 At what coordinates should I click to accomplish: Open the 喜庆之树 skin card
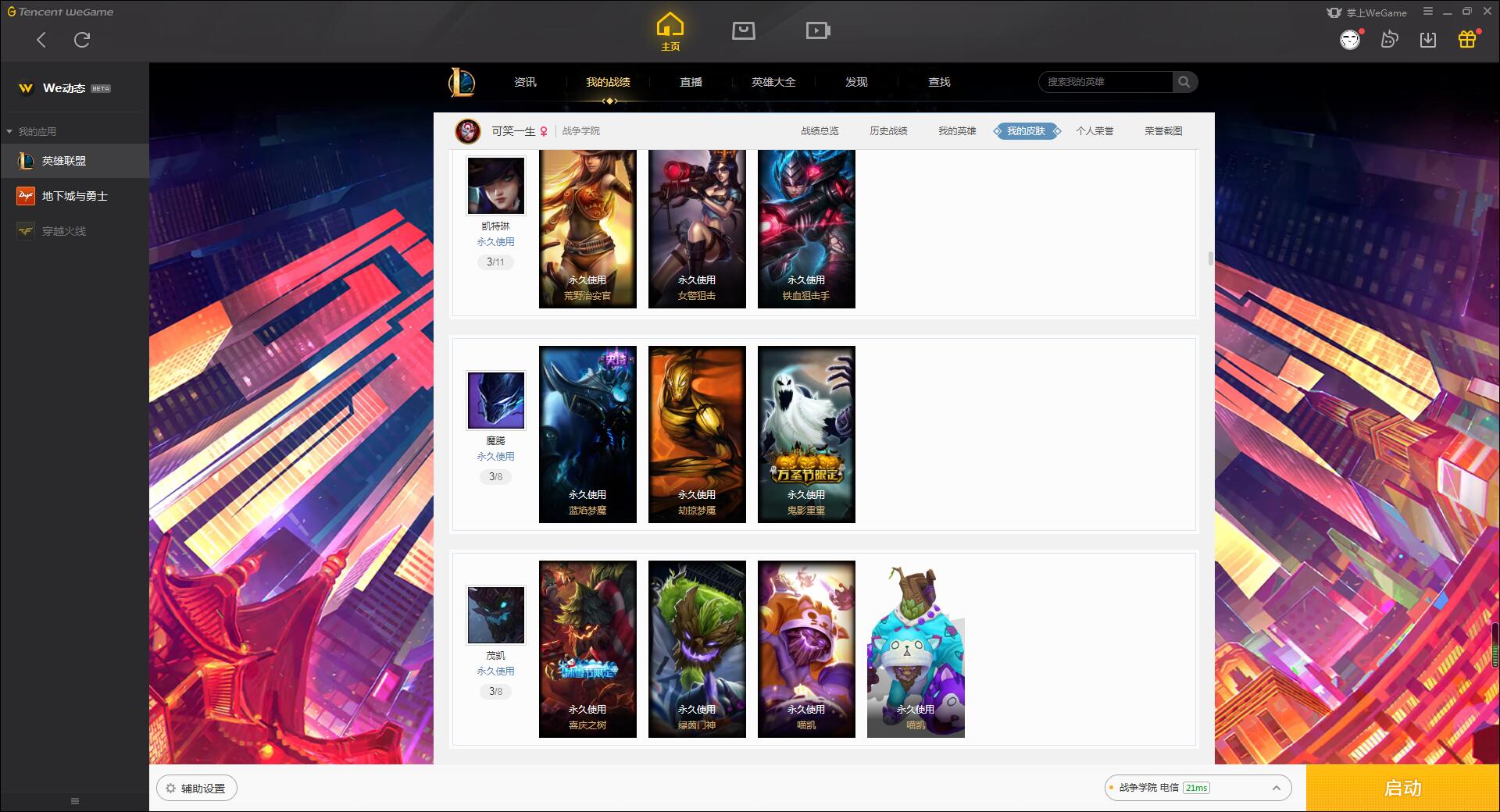click(587, 649)
